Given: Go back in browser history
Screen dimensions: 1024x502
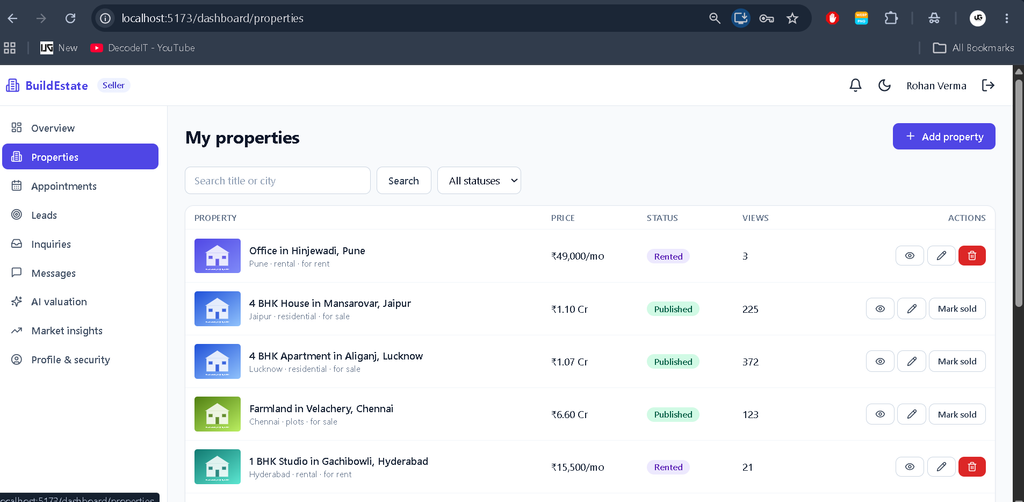Looking at the screenshot, I should (x=12, y=18).
